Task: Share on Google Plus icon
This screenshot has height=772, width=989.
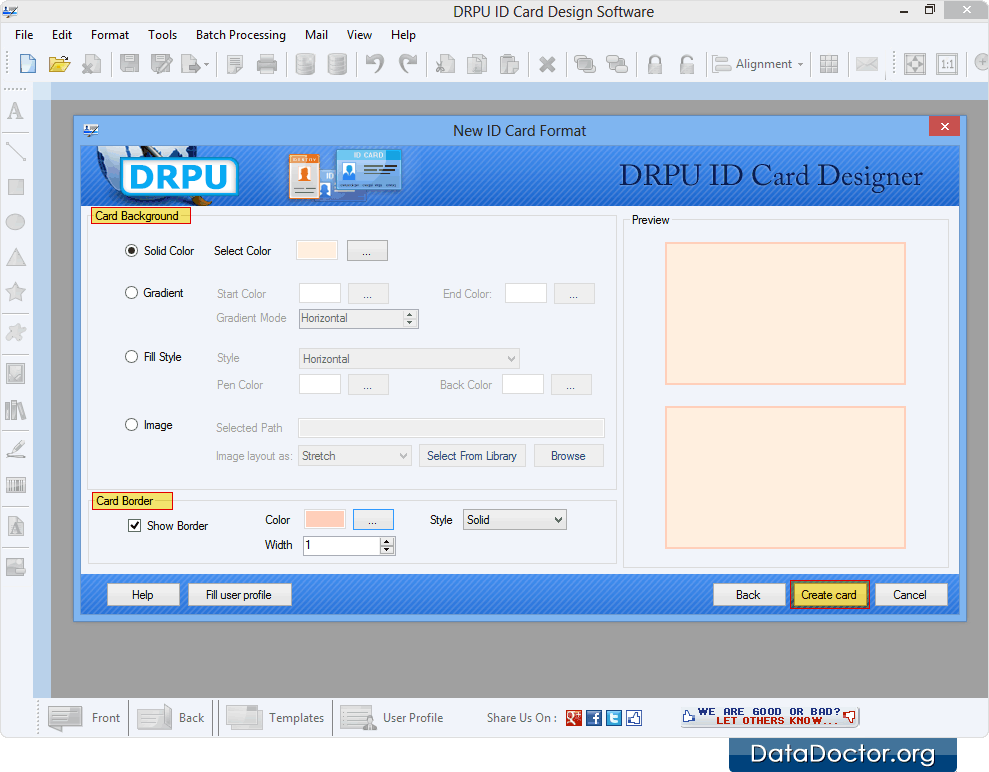Action: click(x=573, y=718)
